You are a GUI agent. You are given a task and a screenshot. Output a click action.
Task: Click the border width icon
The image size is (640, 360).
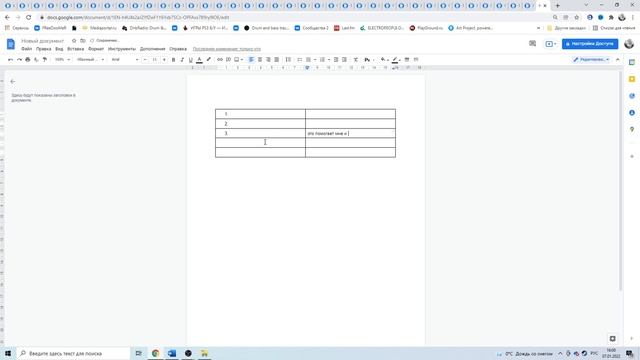point(407,60)
